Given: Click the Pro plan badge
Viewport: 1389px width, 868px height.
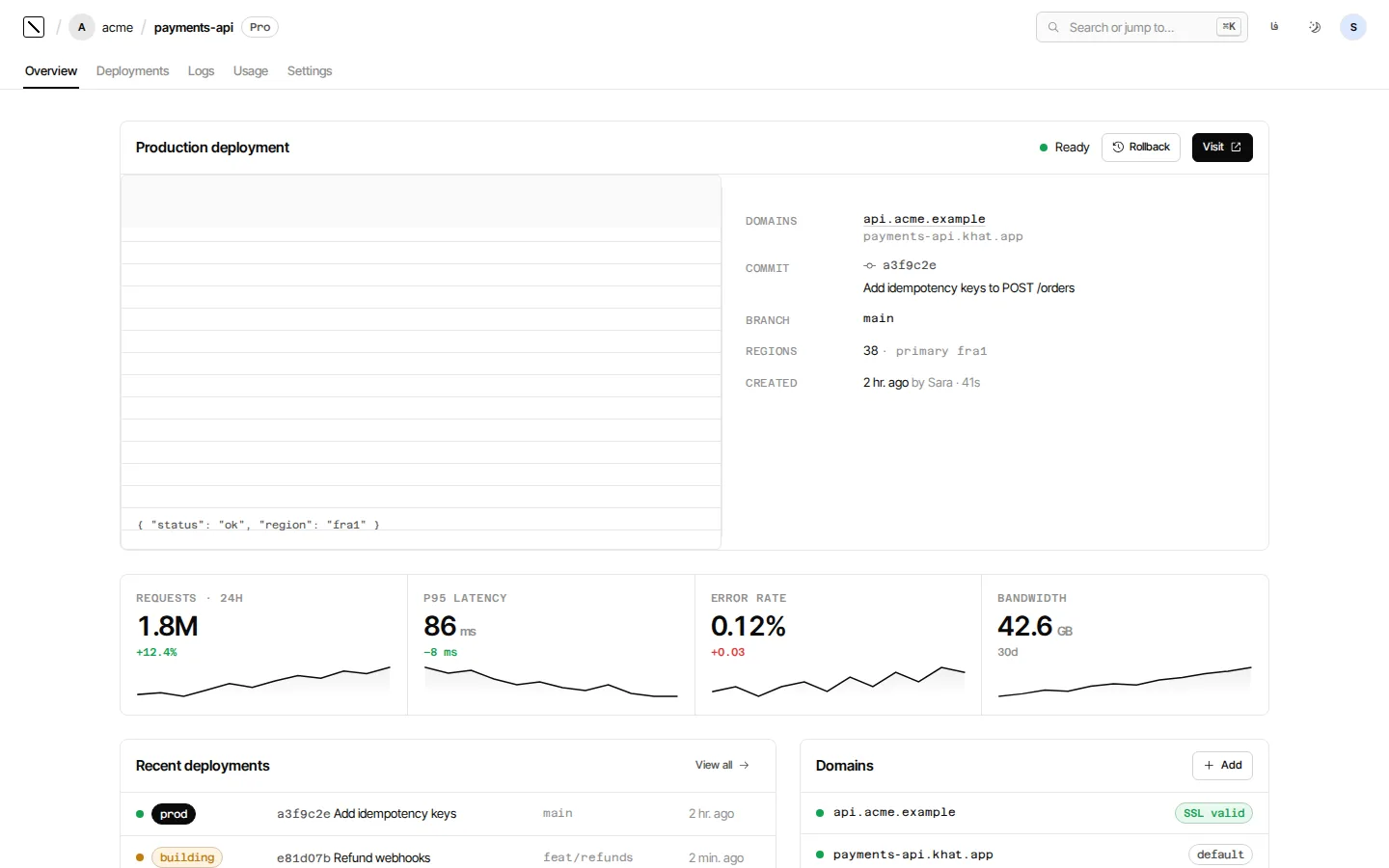Looking at the screenshot, I should (x=259, y=27).
